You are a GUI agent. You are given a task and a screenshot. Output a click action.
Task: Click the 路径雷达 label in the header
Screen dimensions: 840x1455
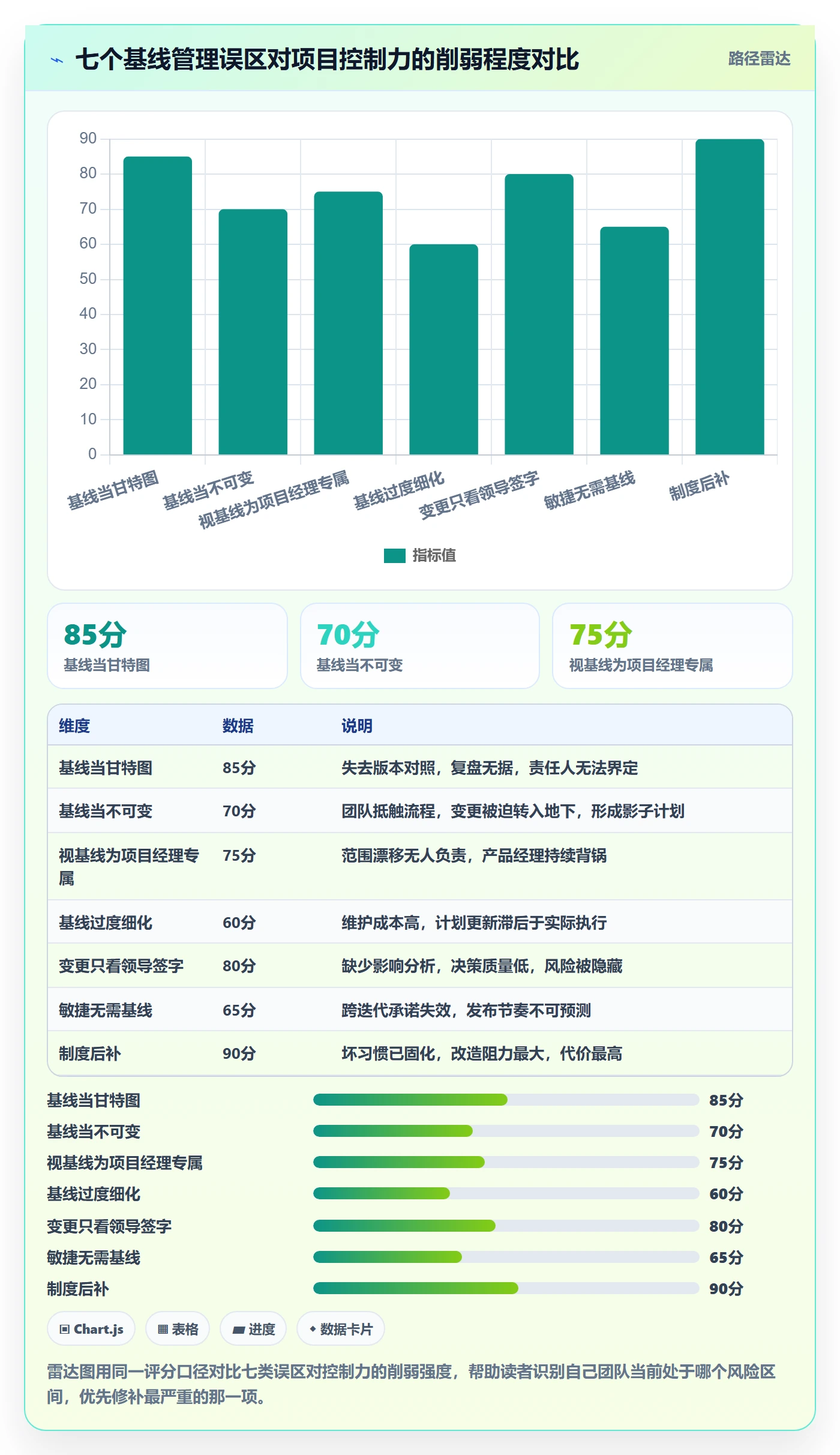point(759,59)
